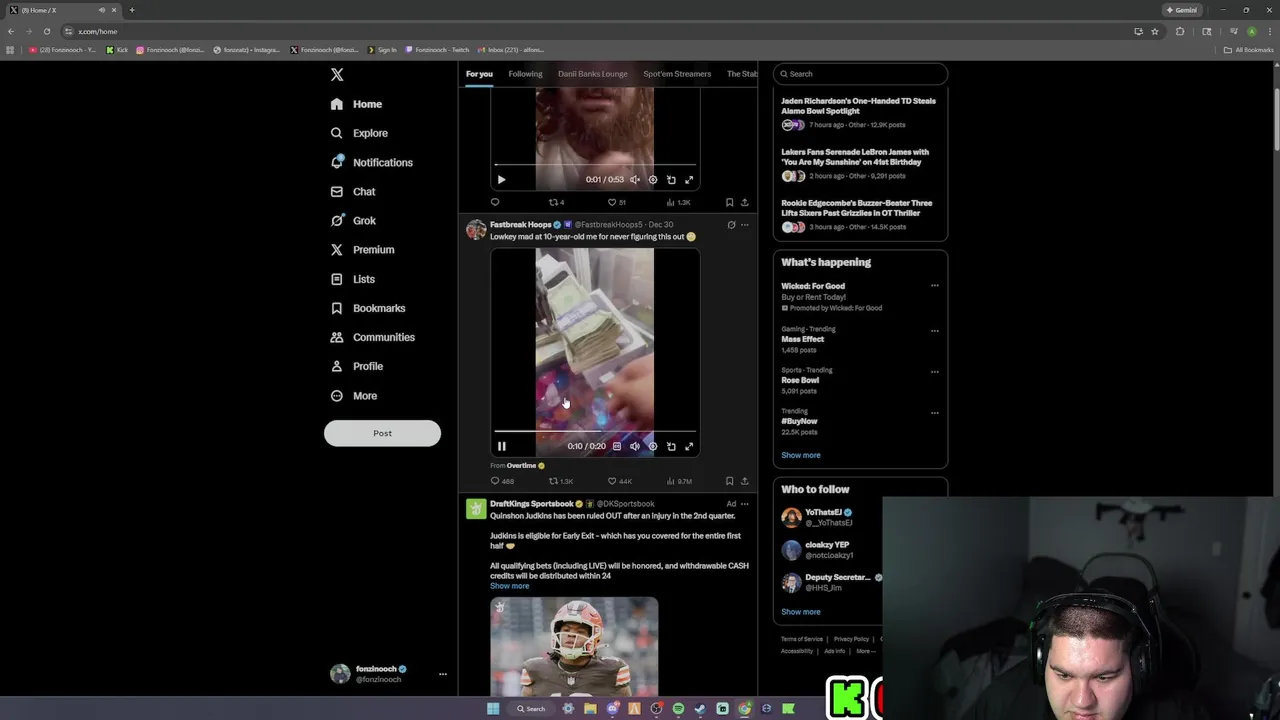This screenshot has width=1280, height=720.
Task: Click the Post button
Action: [x=382, y=433]
